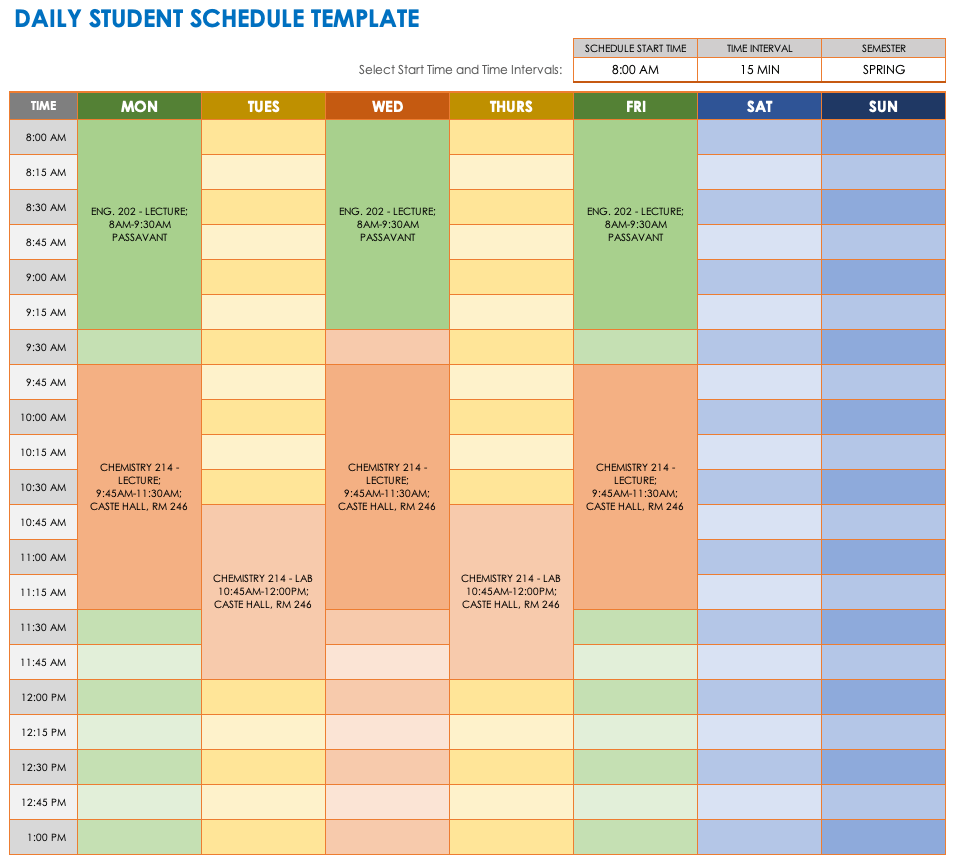Click the THURS column header
Image resolution: width=954 pixels, height=865 pixels.
click(x=511, y=106)
